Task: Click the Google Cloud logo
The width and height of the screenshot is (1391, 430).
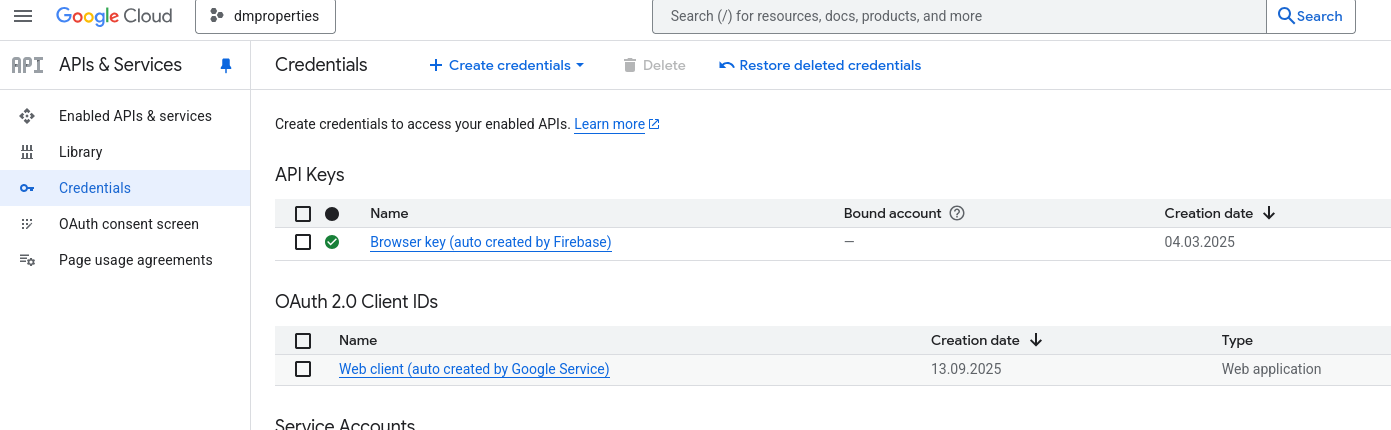Action: (x=114, y=16)
